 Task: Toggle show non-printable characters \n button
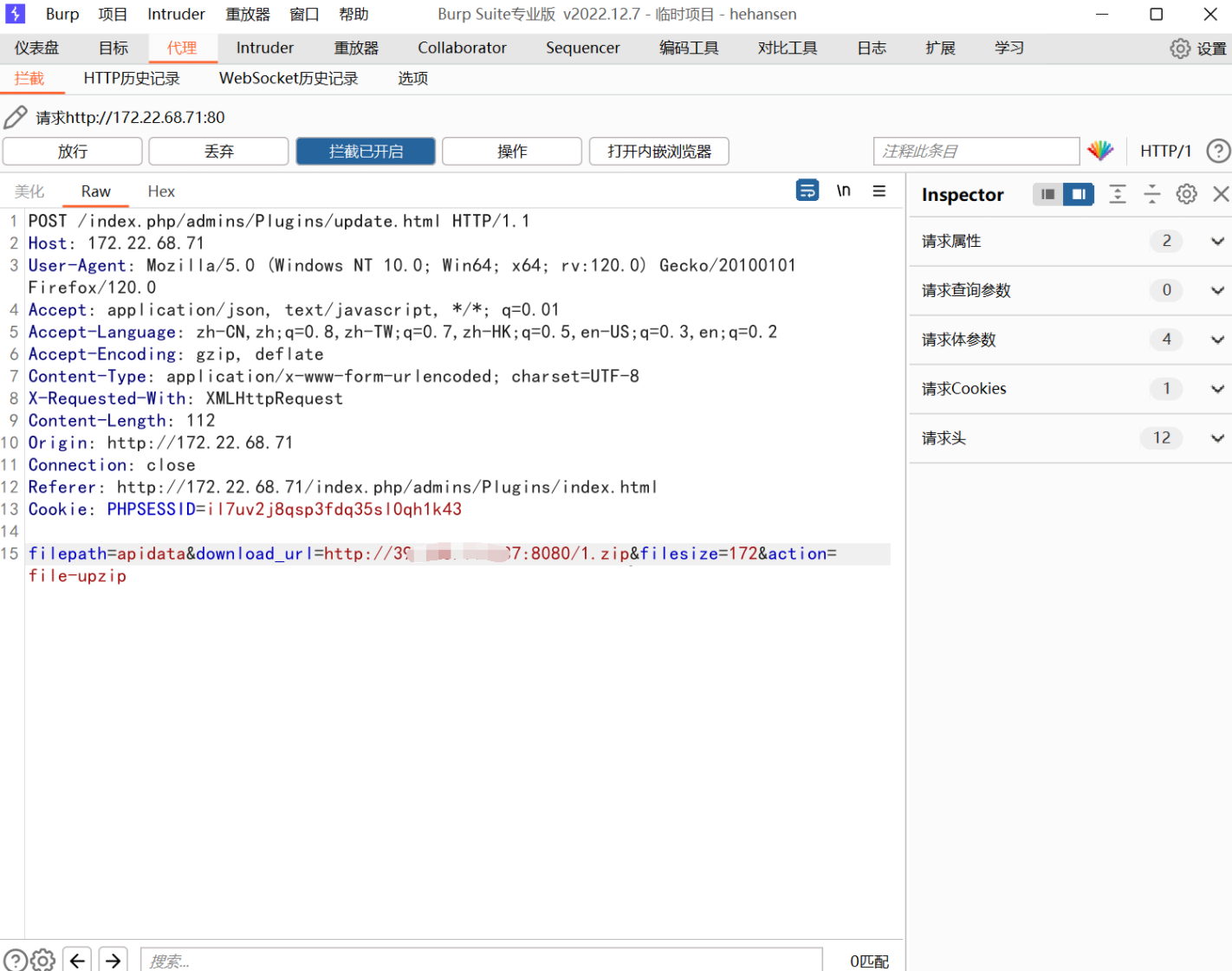pyautogui.click(x=843, y=191)
